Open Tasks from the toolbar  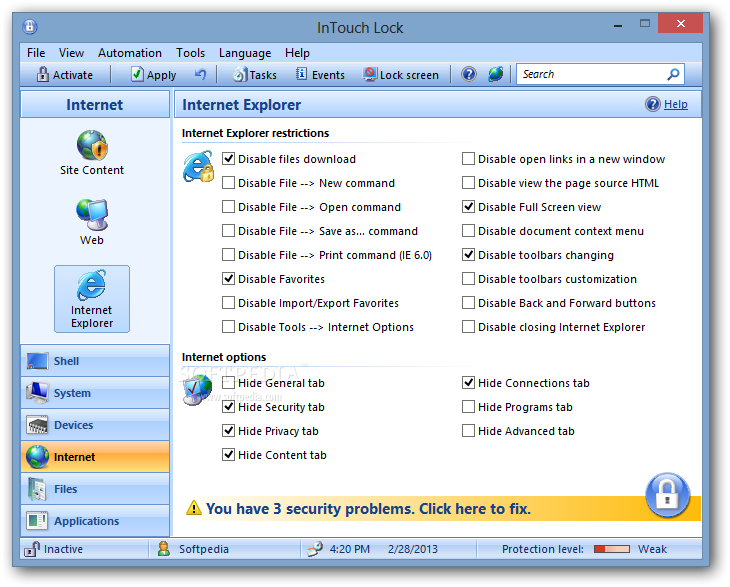[x=254, y=74]
